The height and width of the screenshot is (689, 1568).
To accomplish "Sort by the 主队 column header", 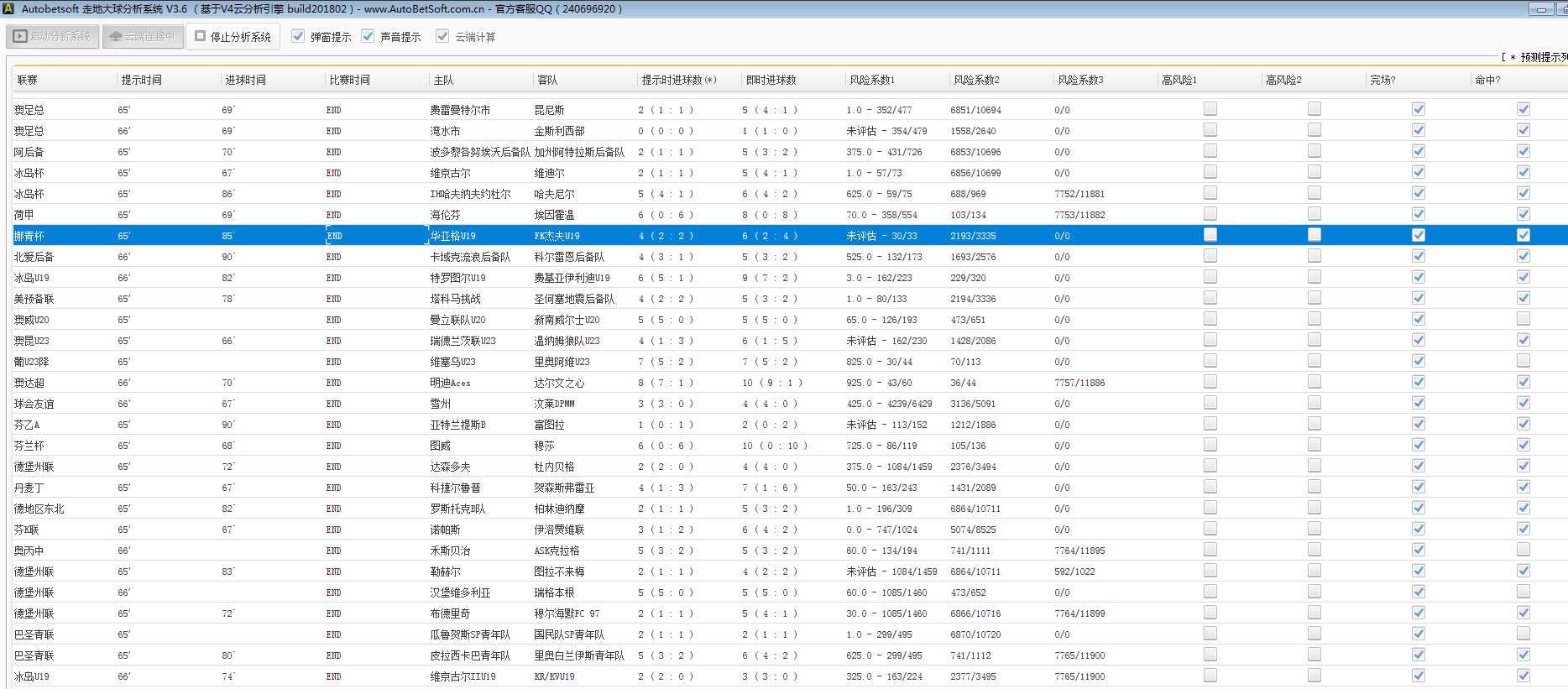I will 443,80.
